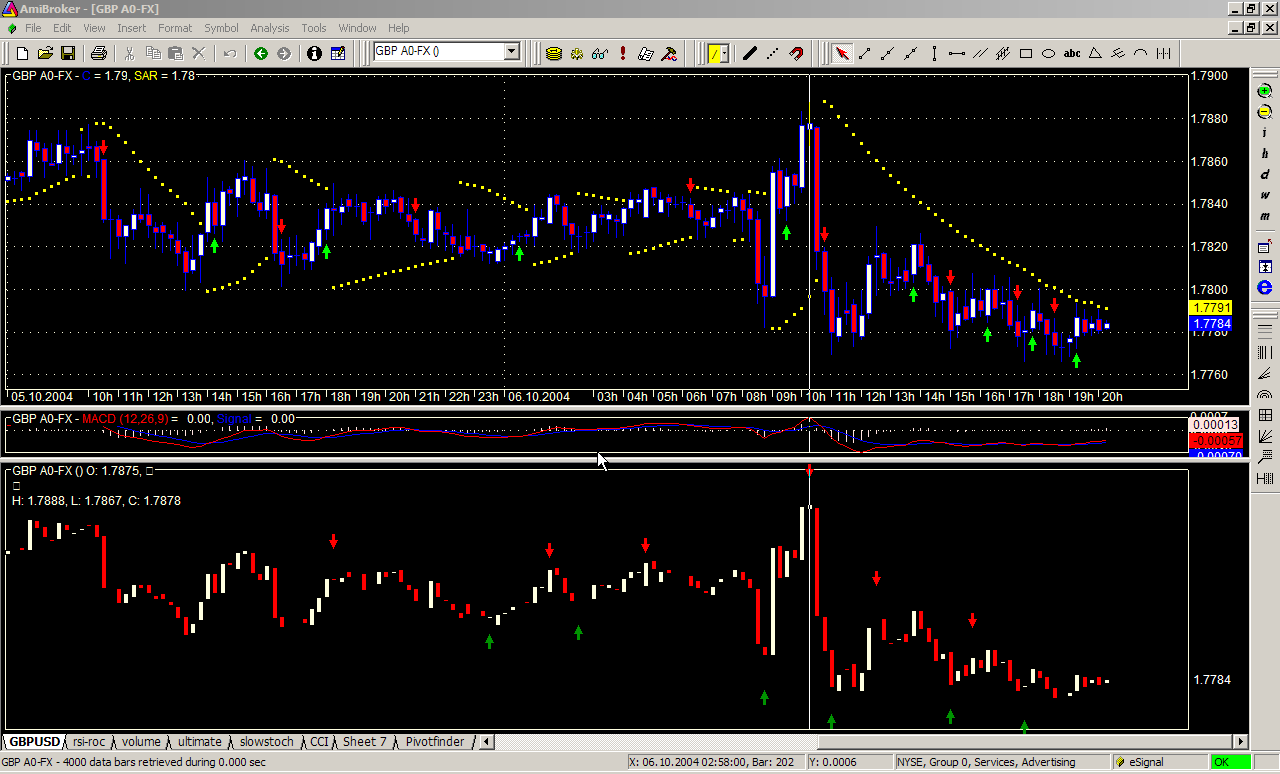This screenshot has width=1280, height=774.
Task: Click the green back navigation arrow
Action: pyautogui.click(x=261, y=53)
